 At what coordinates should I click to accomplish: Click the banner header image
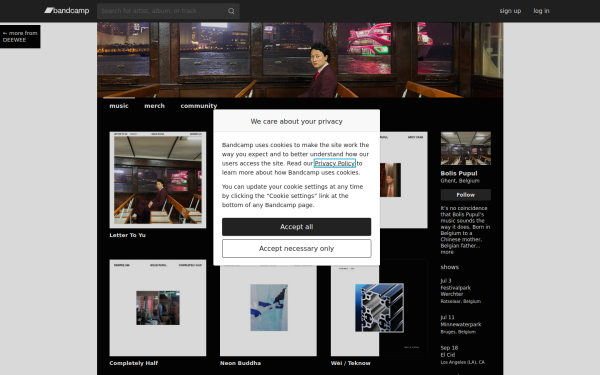click(300, 60)
